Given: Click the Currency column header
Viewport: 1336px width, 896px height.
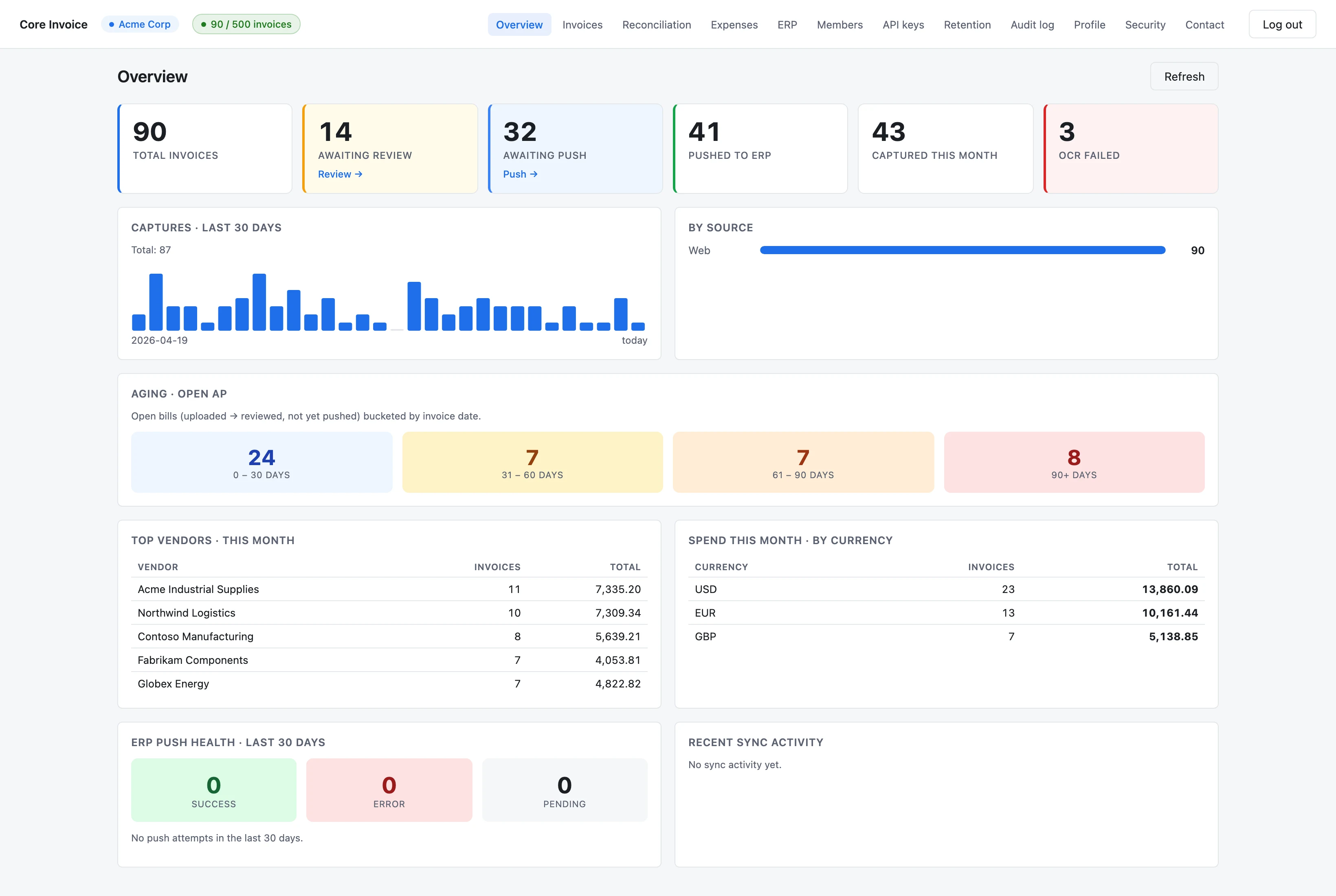Looking at the screenshot, I should (x=721, y=567).
